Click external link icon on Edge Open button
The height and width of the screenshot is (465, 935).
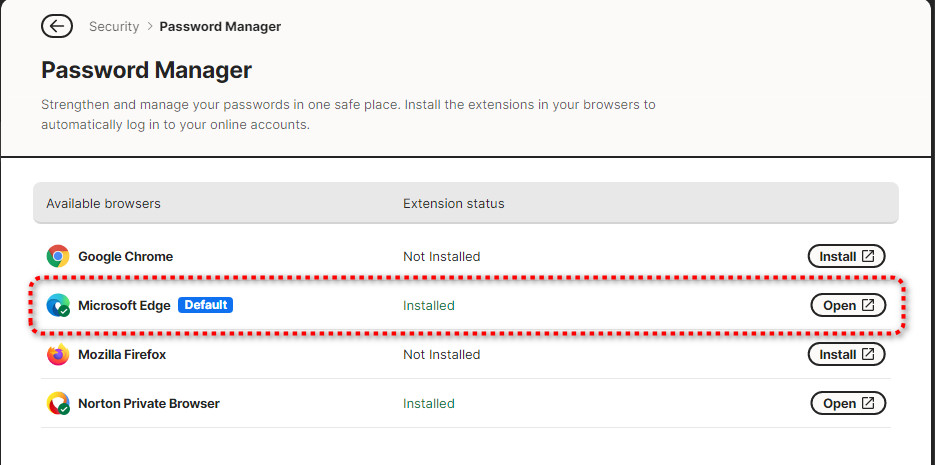click(x=868, y=305)
